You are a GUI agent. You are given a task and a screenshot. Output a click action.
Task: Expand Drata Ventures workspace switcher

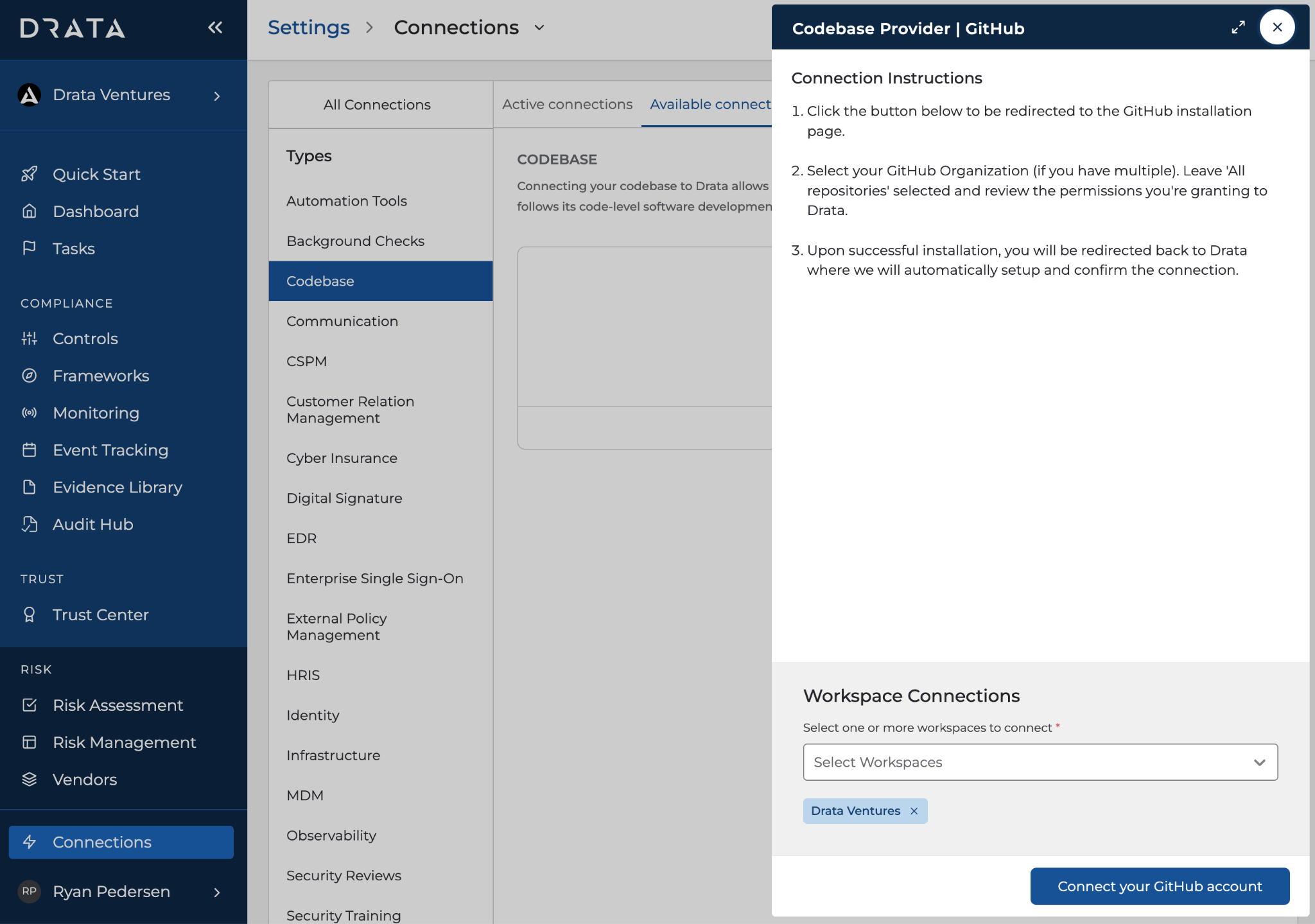pos(217,96)
